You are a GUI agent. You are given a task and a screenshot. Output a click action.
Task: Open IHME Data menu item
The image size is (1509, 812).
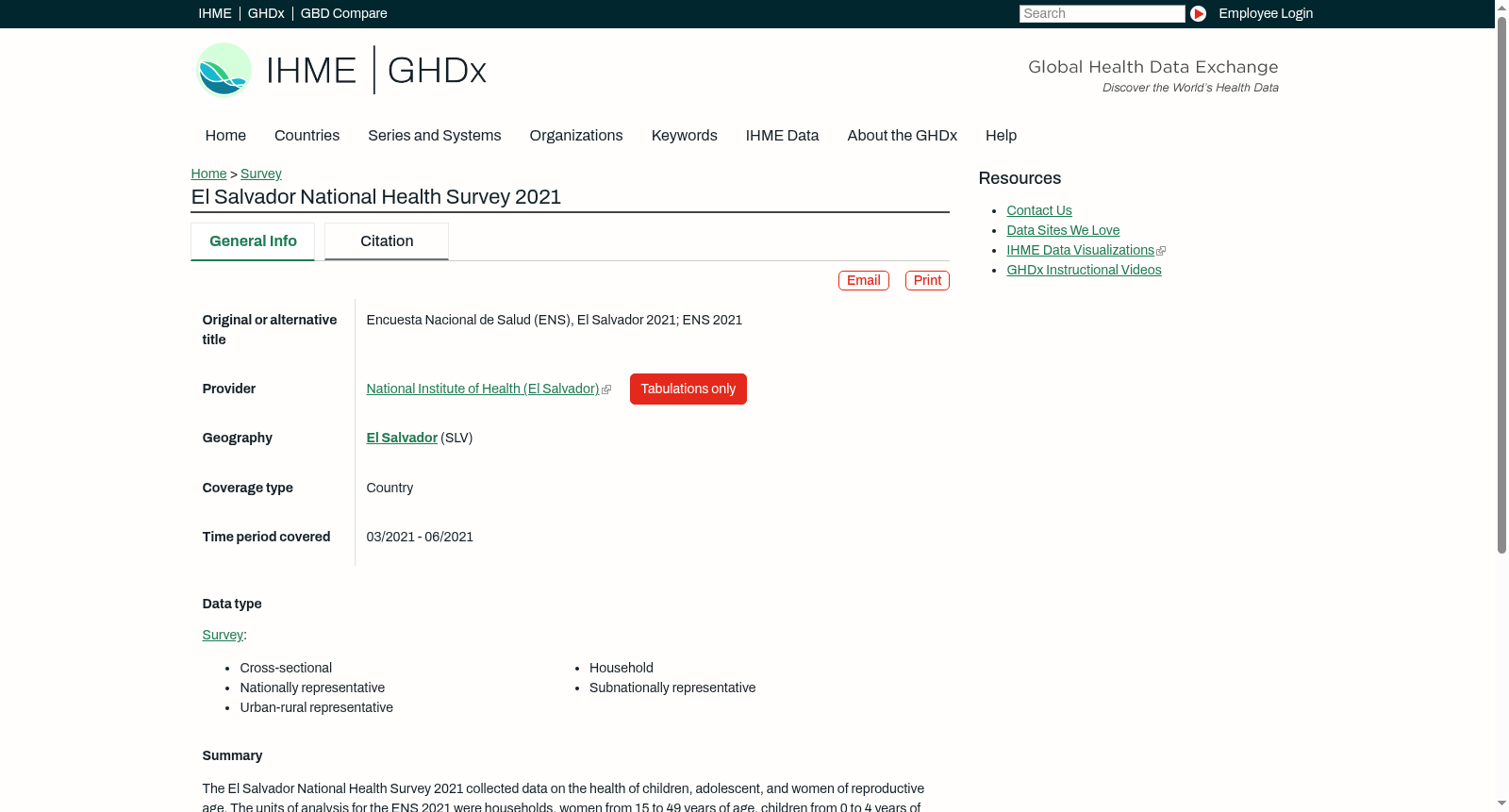tap(782, 136)
